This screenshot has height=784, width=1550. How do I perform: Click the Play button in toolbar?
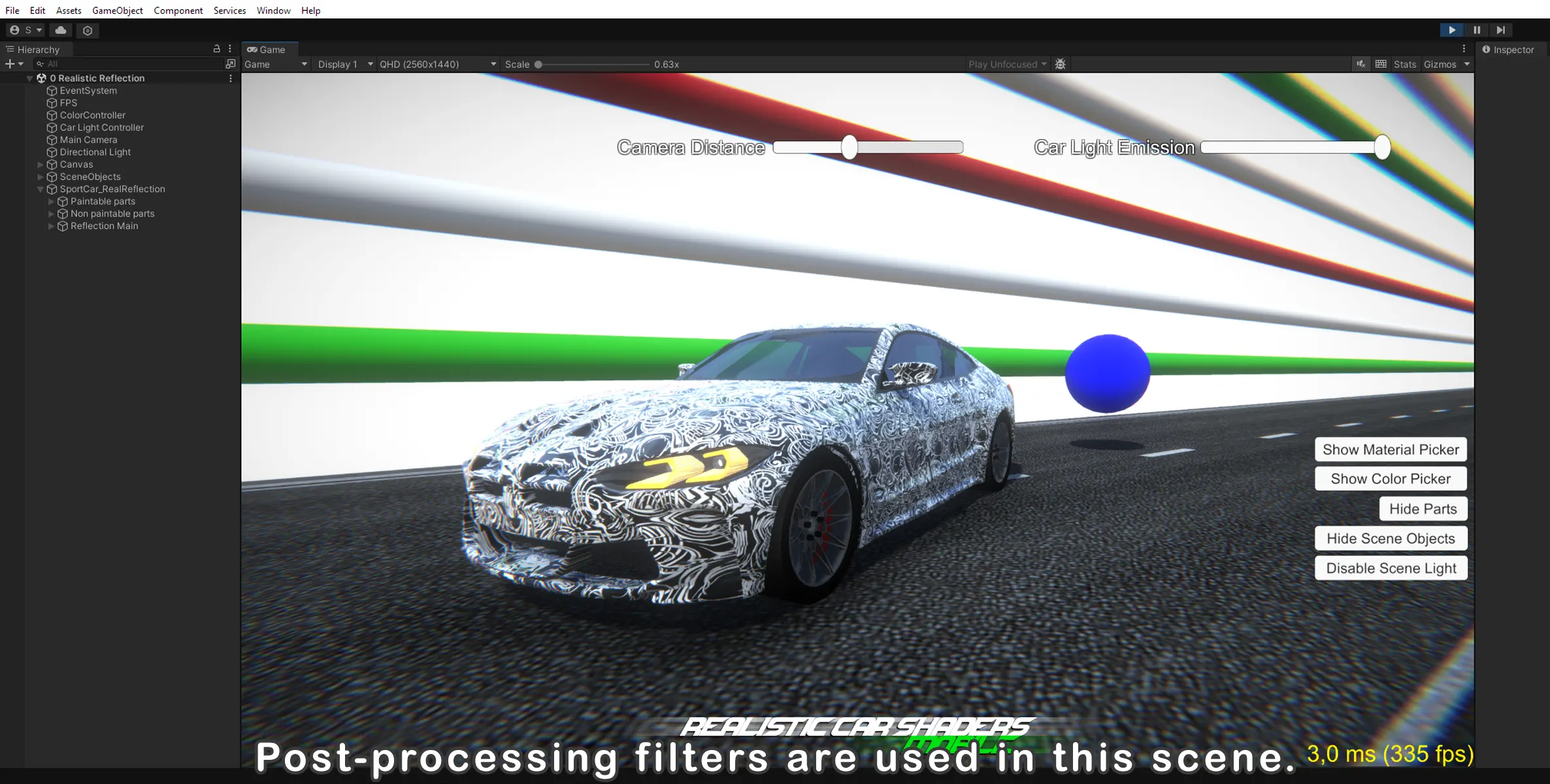tap(1451, 30)
